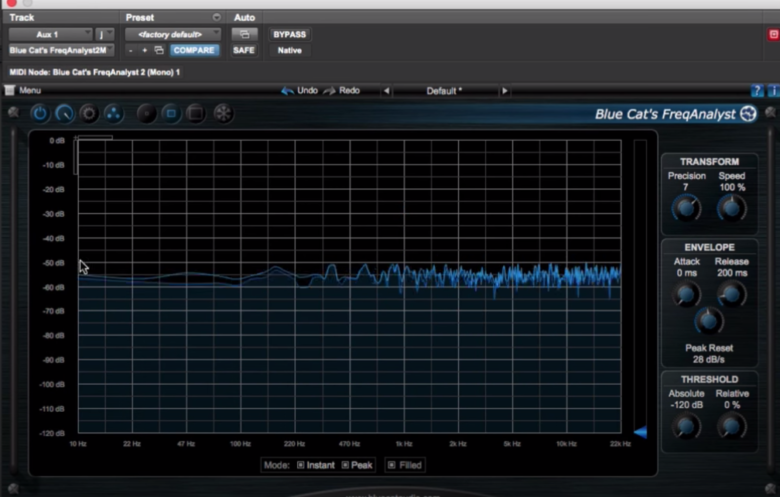Click the Peak Reset value 28 dB/s

click(x=709, y=359)
